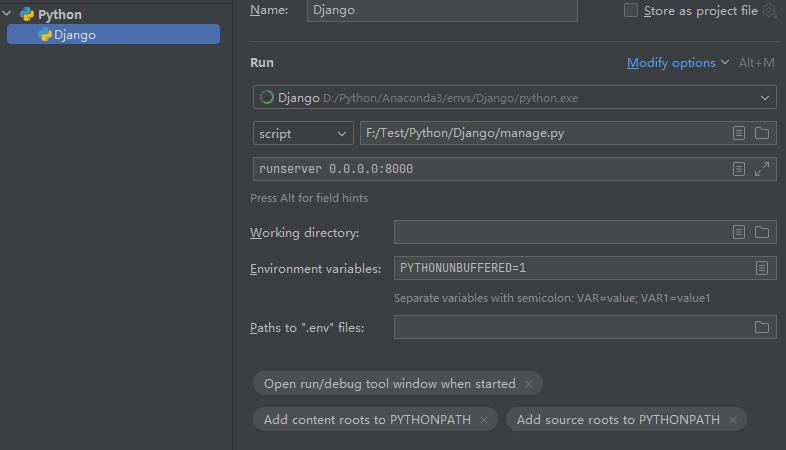
Task: Click the Environment variables text field
Action: (574, 268)
